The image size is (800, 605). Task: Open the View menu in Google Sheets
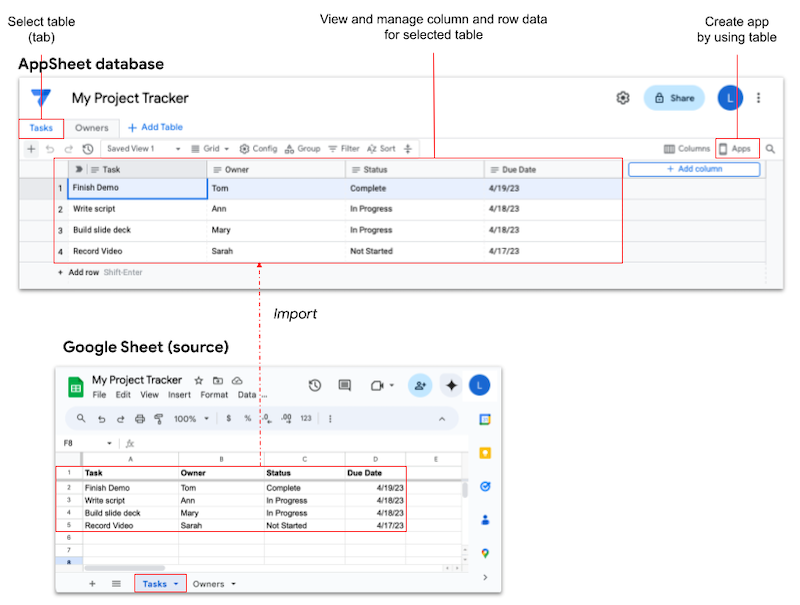pyautogui.click(x=149, y=395)
